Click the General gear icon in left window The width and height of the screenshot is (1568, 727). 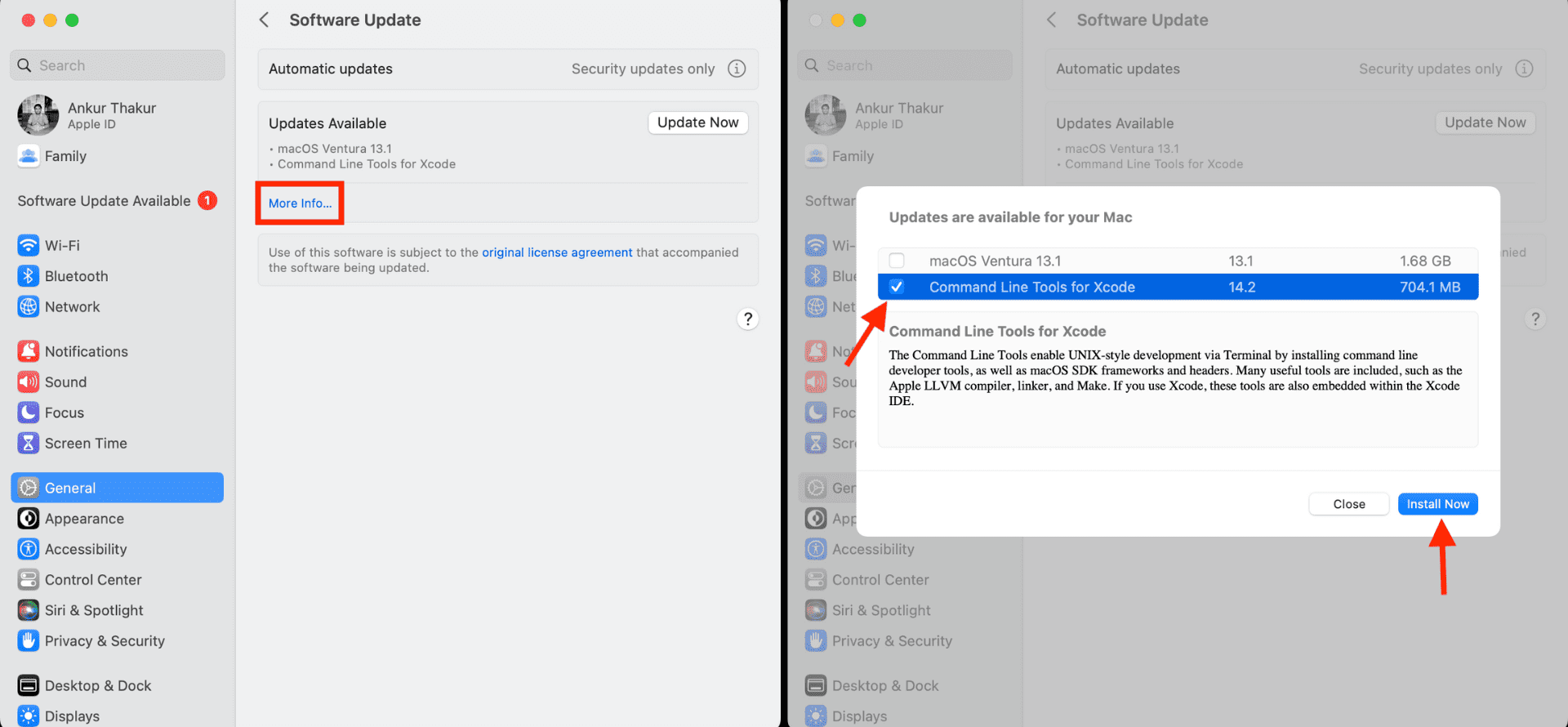(x=28, y=488)
